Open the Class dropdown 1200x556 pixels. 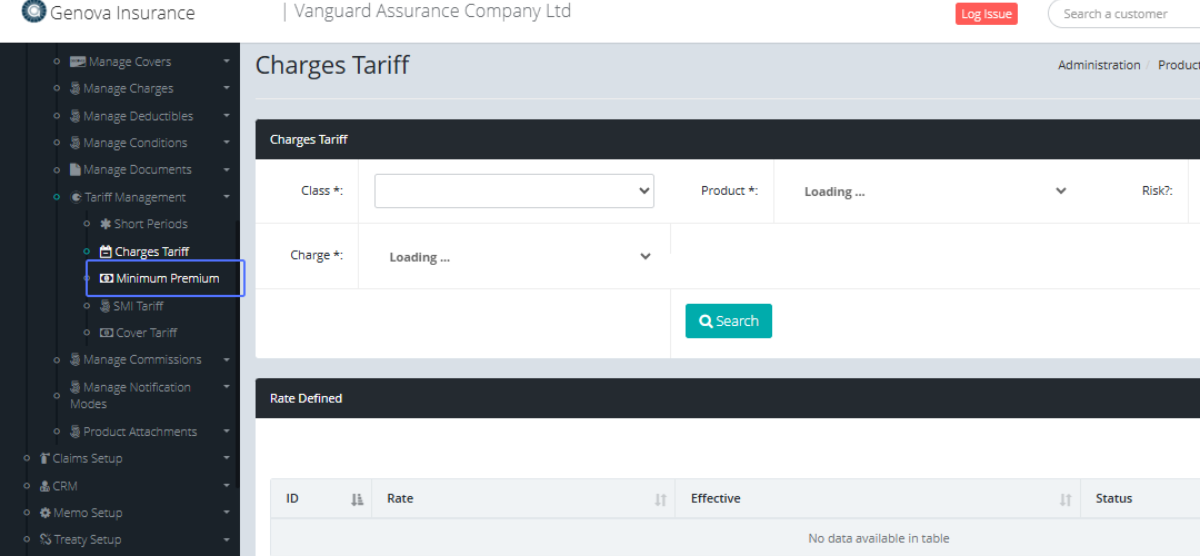coord(514,191)
